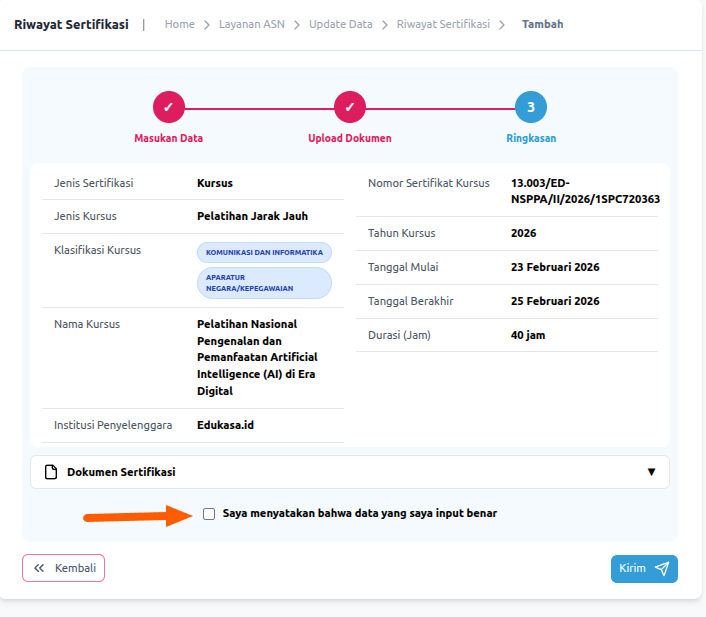The height and width of the screenshot is (617, 706).
Task: Select the Upload Dokumen step label
Action: tap(350, 138)
